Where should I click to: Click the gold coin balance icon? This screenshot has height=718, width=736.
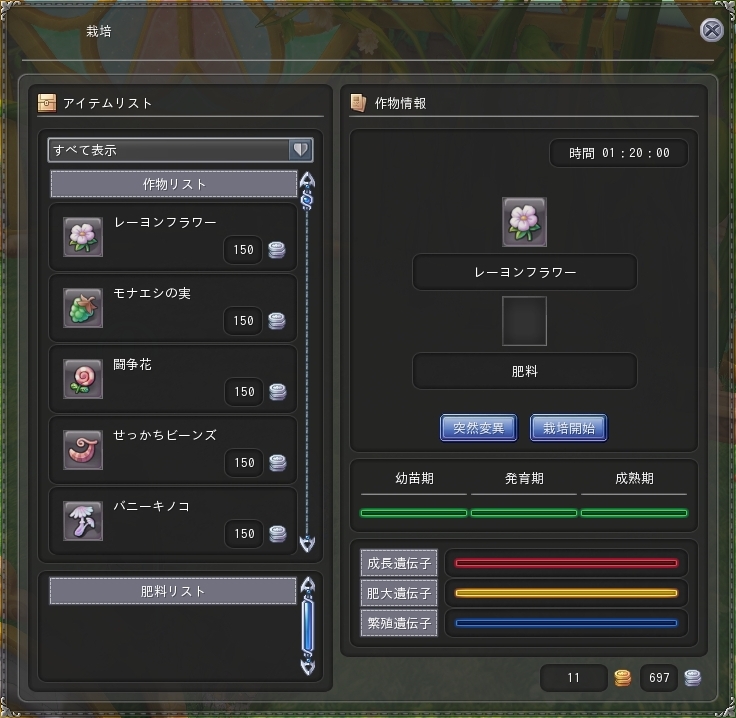tap(622, 678)
